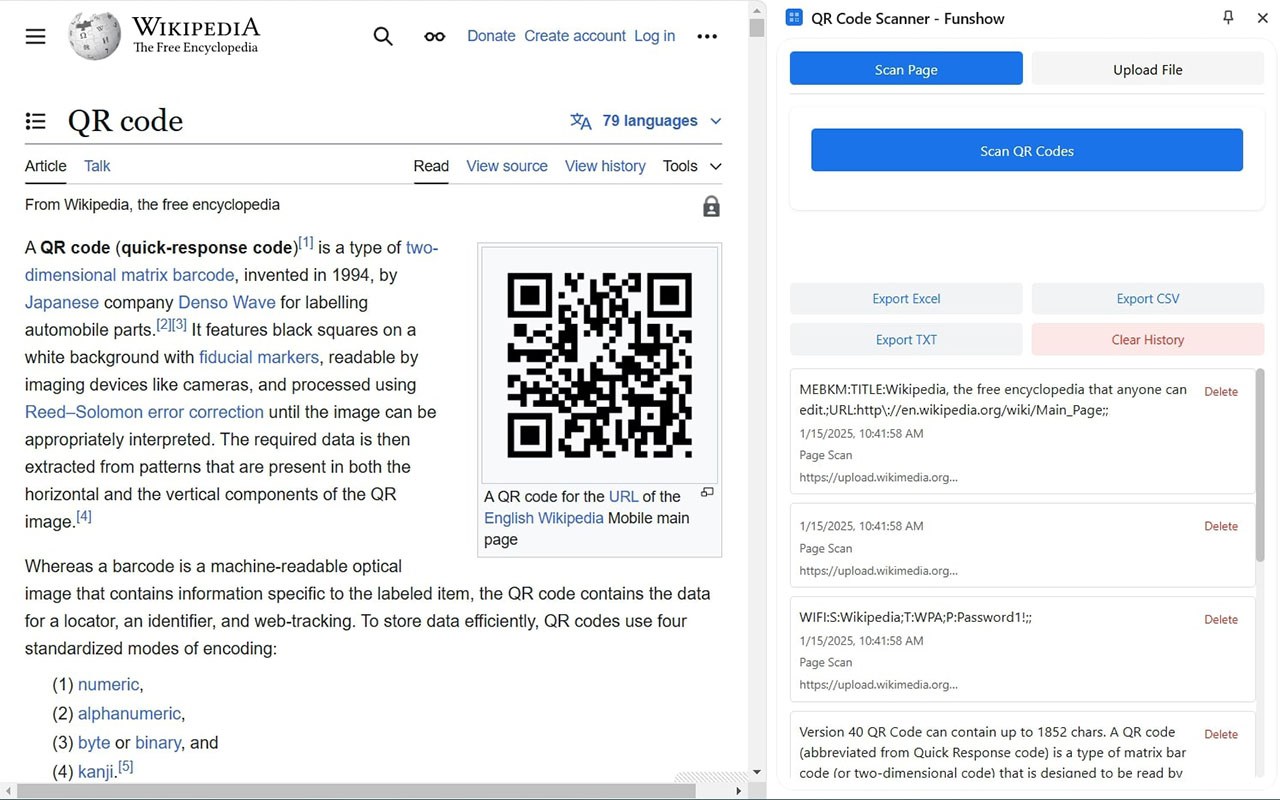
Task: Click the scroll-right arrow of horizontal scrollbar
Action: point(739,791)
